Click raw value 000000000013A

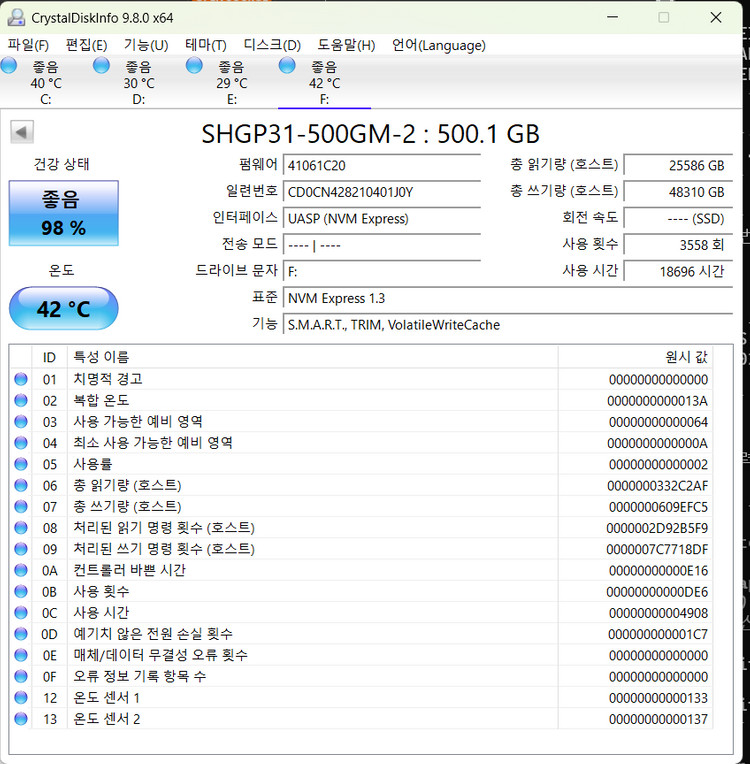coord(657,401)
